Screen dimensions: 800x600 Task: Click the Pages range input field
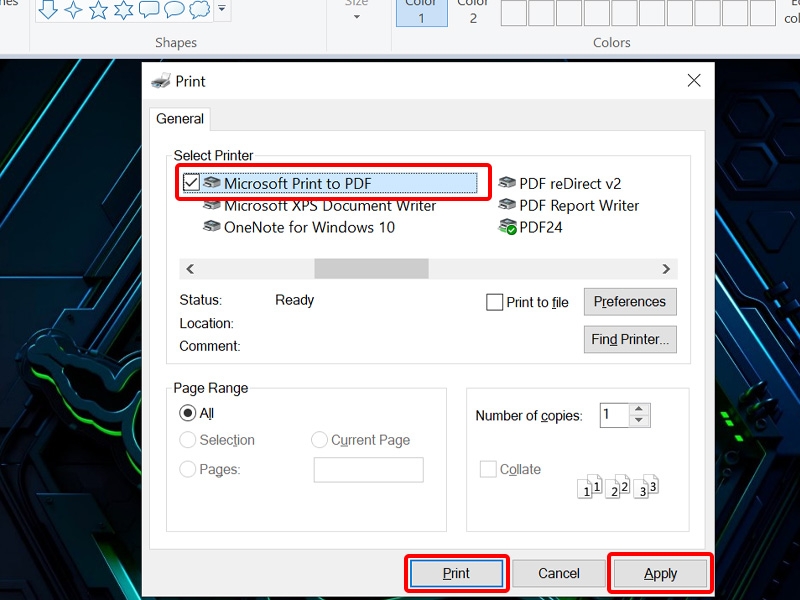369,470
